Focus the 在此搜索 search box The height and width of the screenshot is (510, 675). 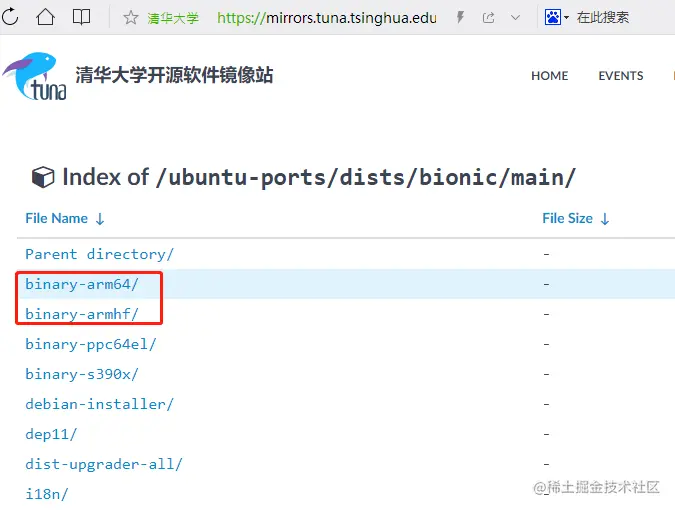click(x=603, y=18)
